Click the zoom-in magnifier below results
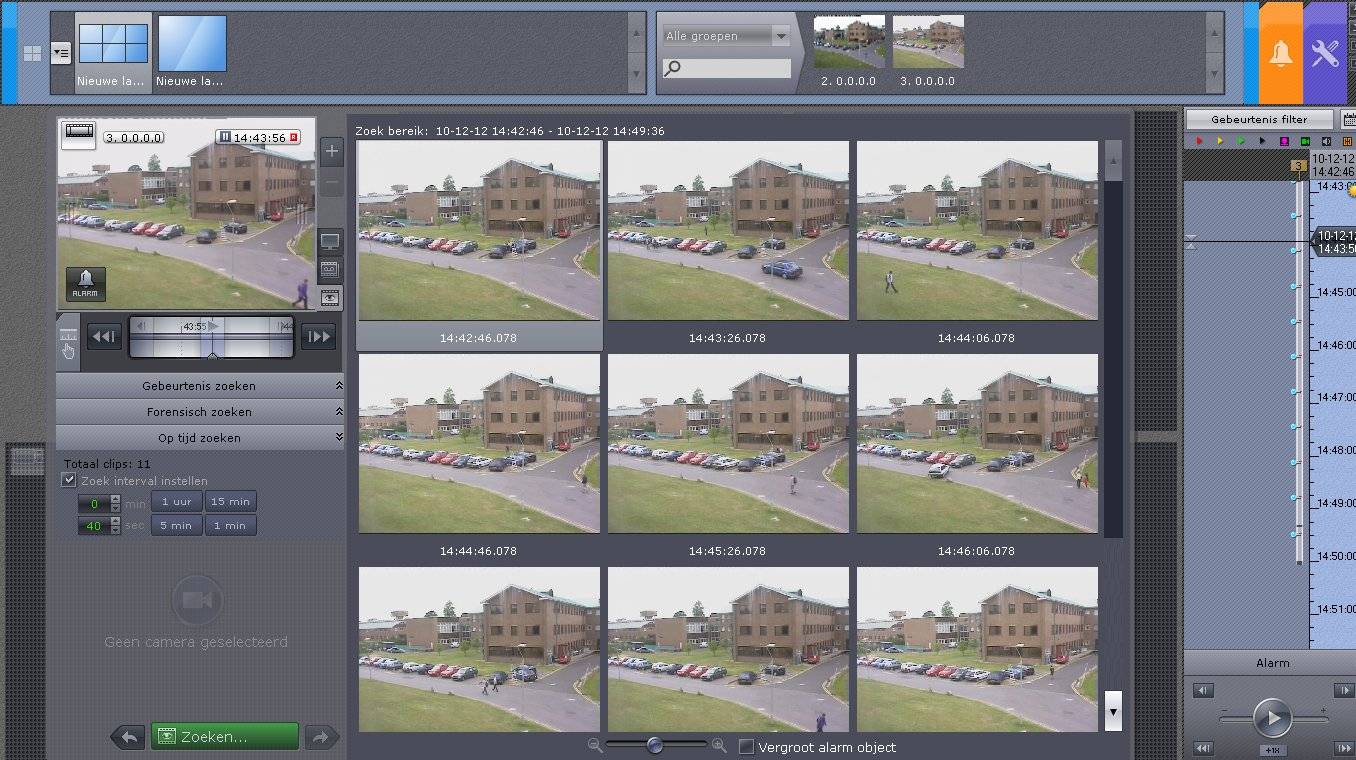The height and width of the screenshot is (760, 1356). pyautogui.click(x=718, y=745)
